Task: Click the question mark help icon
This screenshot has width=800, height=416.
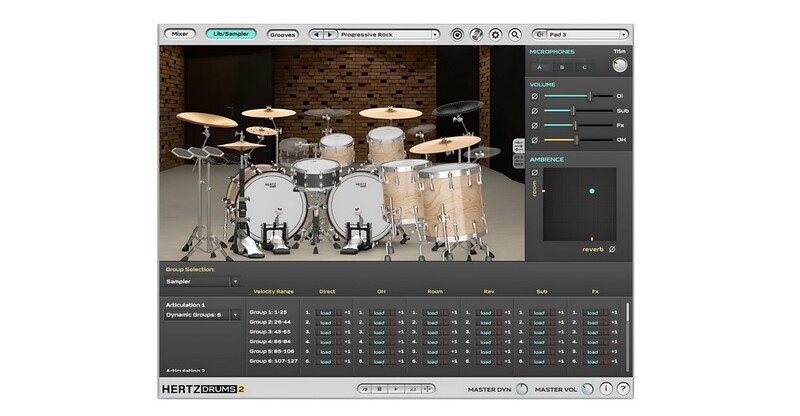Action: tap(623, 388)
